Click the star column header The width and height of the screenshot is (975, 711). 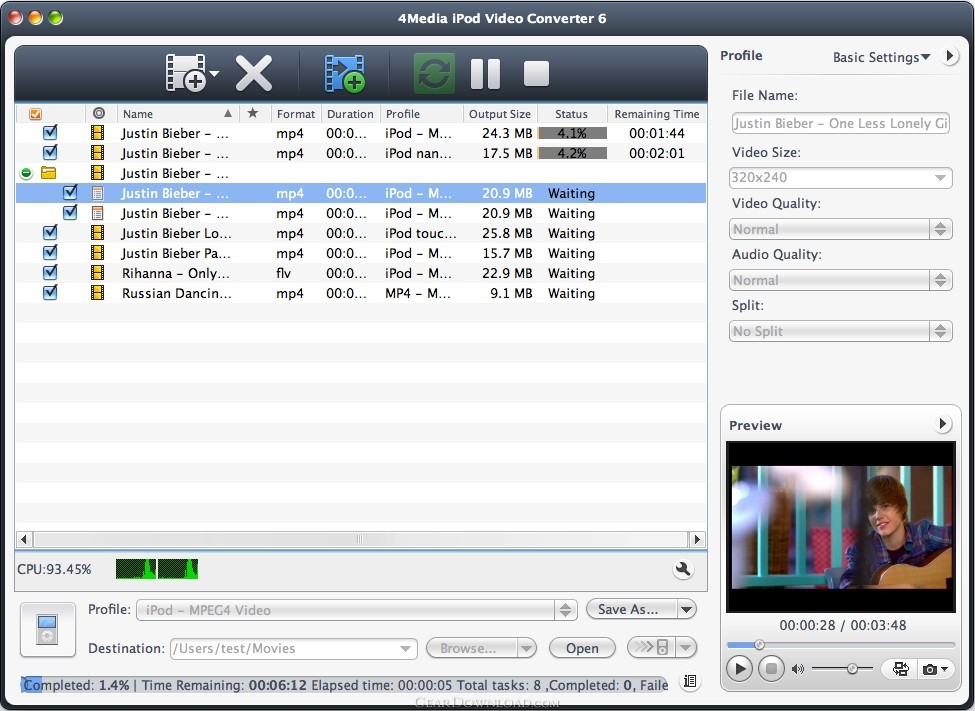[x=252, y=113]
